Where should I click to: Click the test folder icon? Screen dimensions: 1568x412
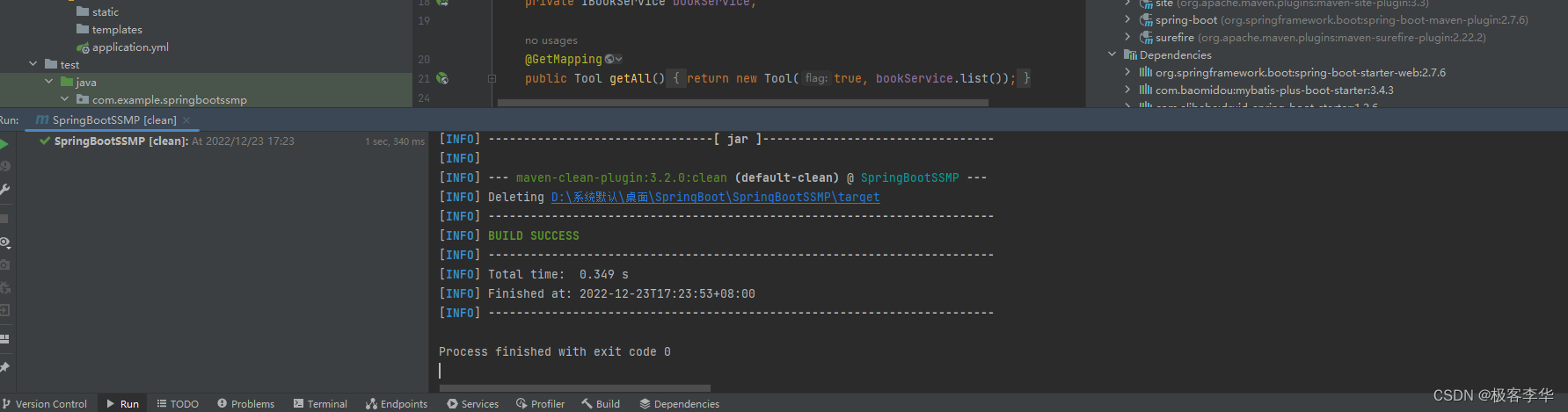coord(51,64)
